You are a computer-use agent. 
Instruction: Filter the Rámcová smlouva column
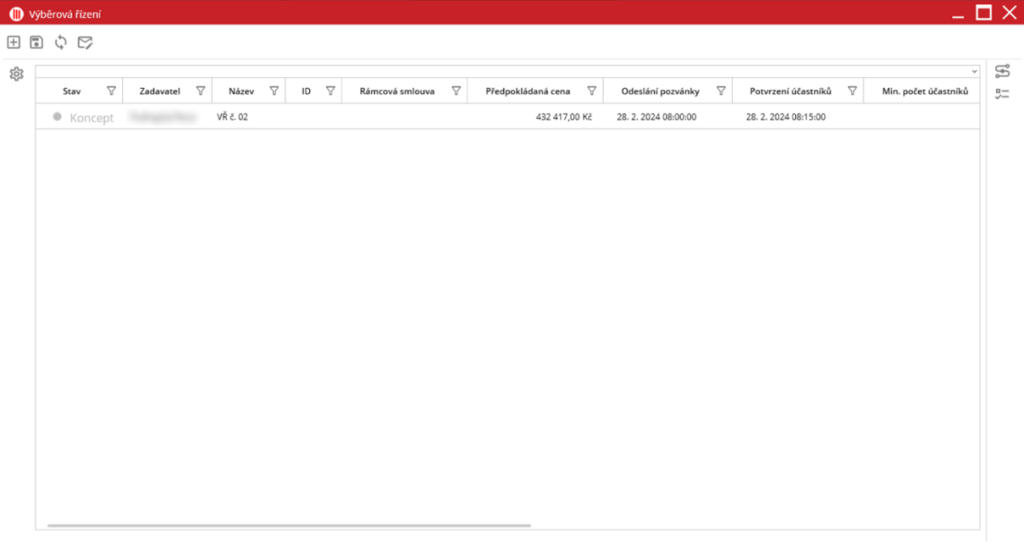coord(456,91)
